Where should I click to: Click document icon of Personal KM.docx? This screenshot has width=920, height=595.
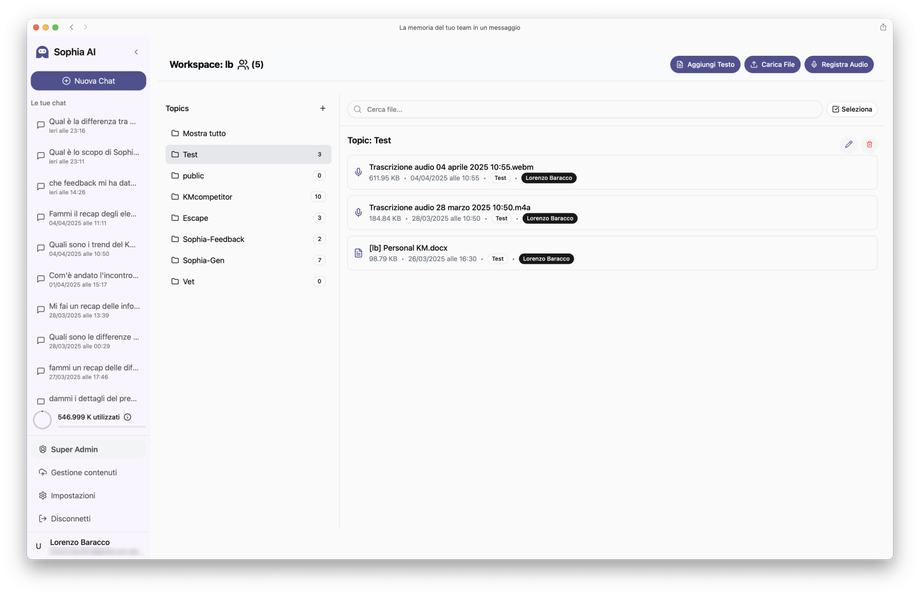pyautogui.click(x=358, y=253)
